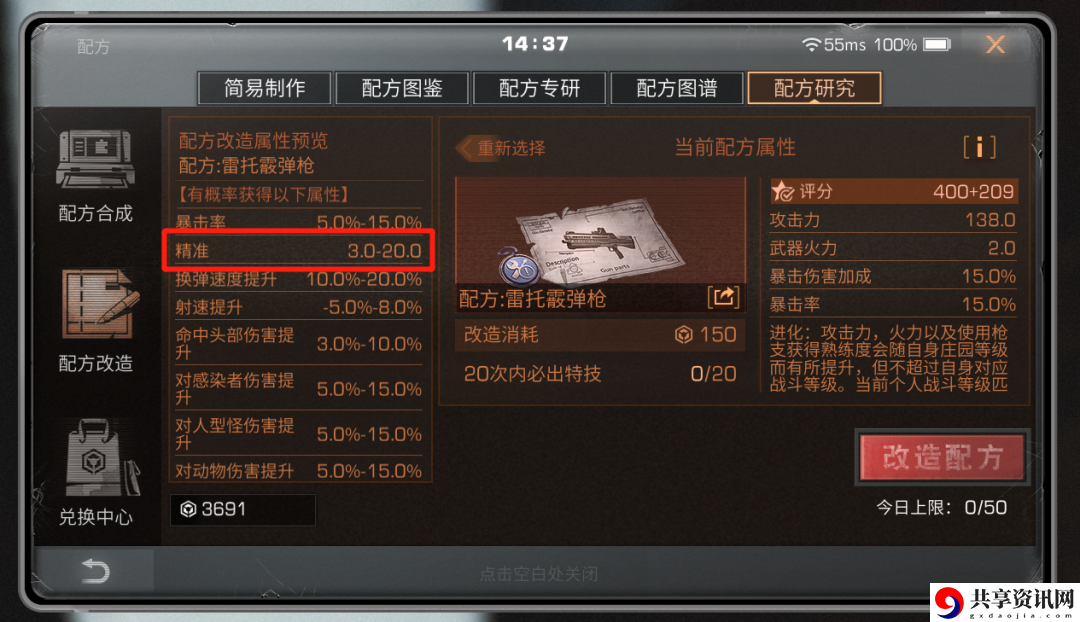Switch to the 简易制作 tab
This screenshot has width=1080, height=622.
pos(264,88)
